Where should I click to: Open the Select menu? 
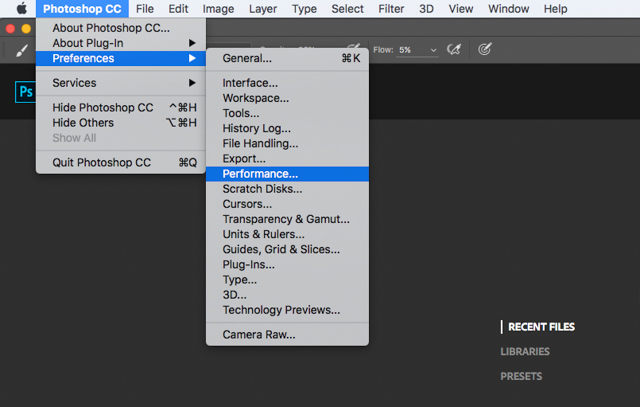coord(347,9)
